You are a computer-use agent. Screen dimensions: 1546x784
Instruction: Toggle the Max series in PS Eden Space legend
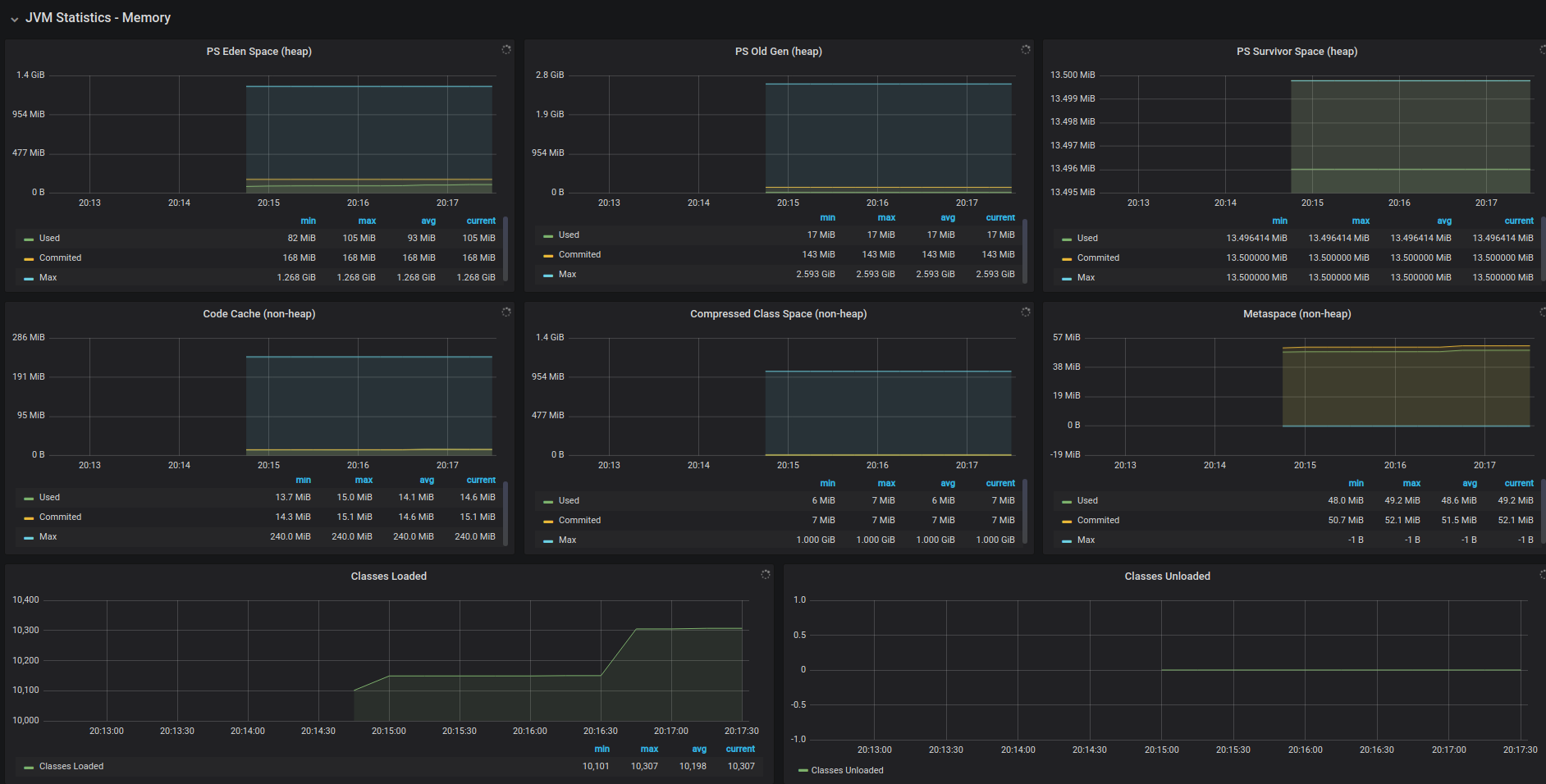pos(48,278)
